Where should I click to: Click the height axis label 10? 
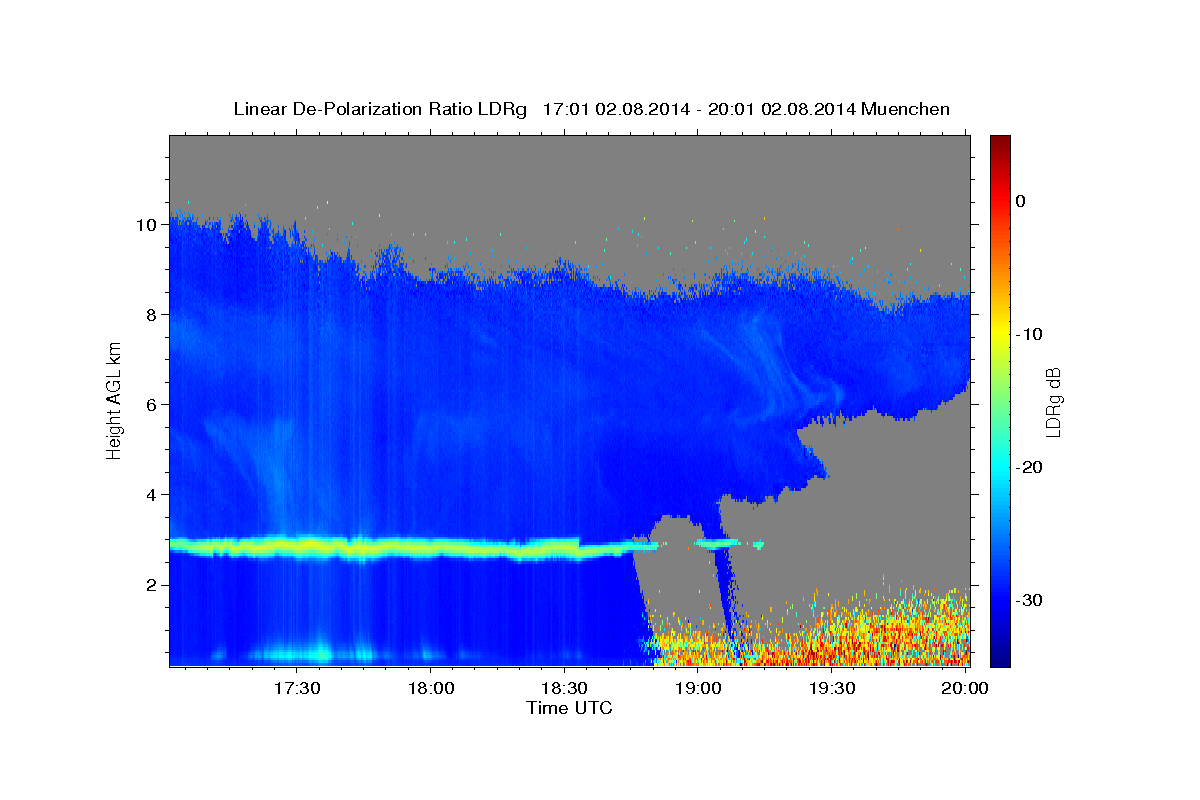[147, 224]
